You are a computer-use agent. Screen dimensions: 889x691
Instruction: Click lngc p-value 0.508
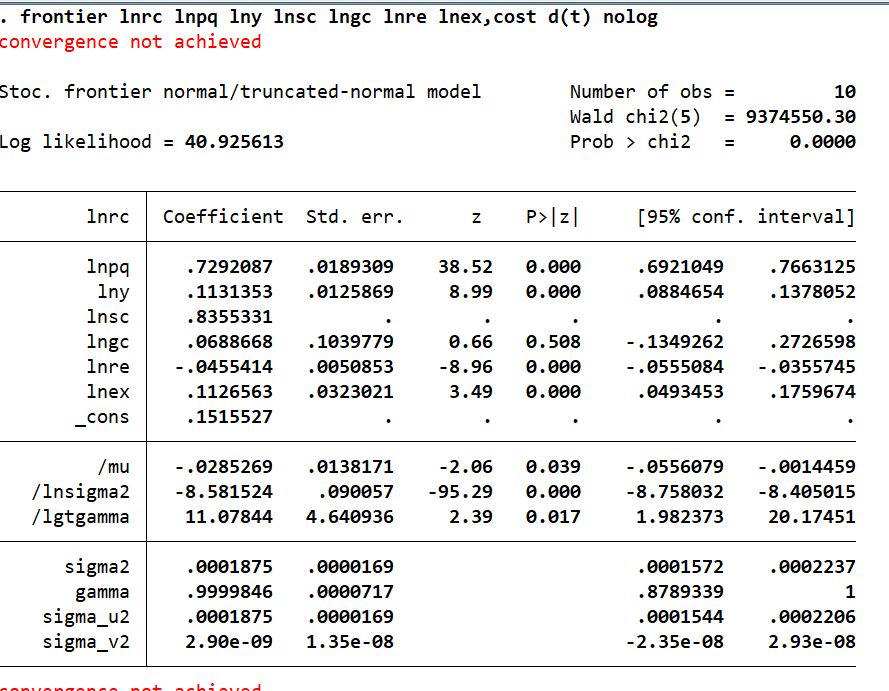(x=553, y=342)
